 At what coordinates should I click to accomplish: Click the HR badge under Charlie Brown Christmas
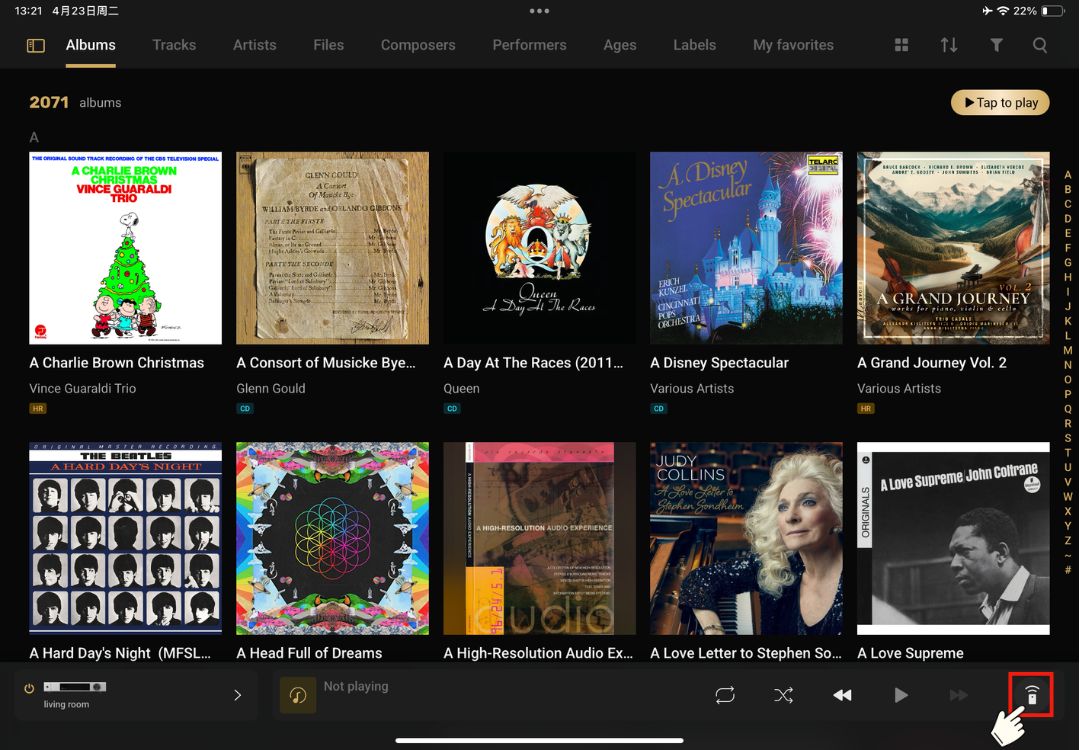click(x=37, y=408)
